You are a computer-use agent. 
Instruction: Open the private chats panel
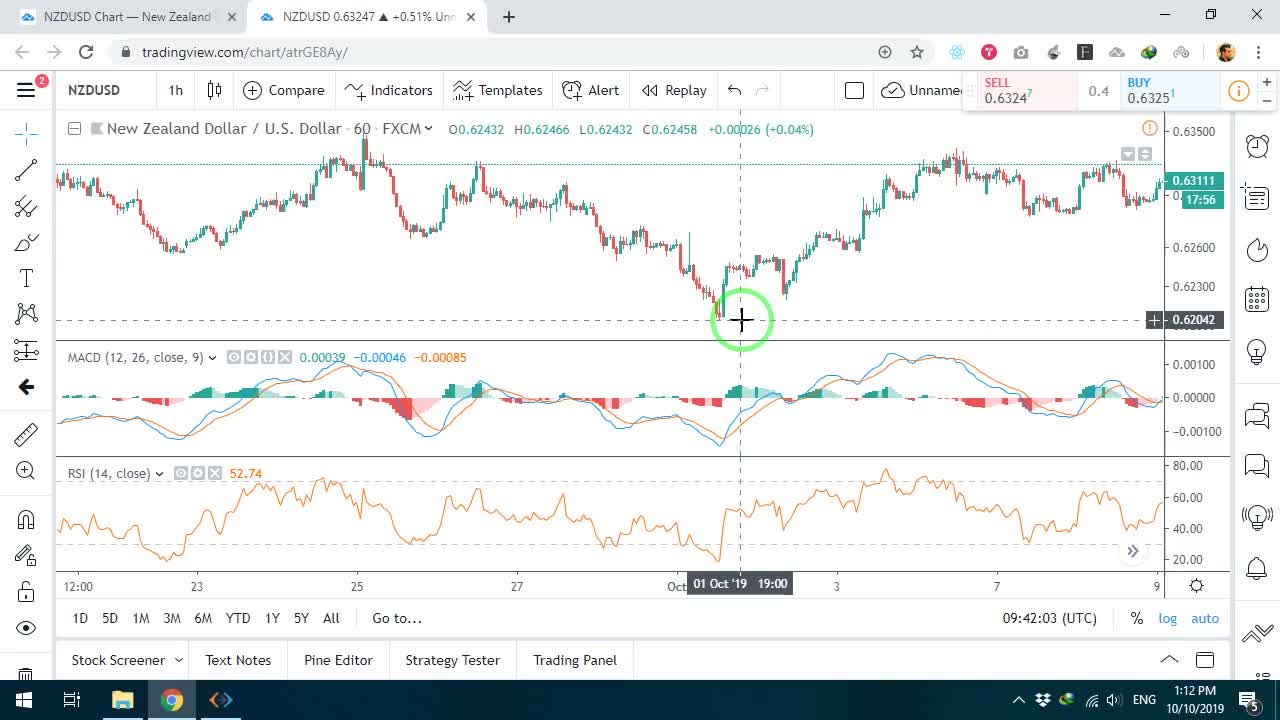[x=1257, y=466]
